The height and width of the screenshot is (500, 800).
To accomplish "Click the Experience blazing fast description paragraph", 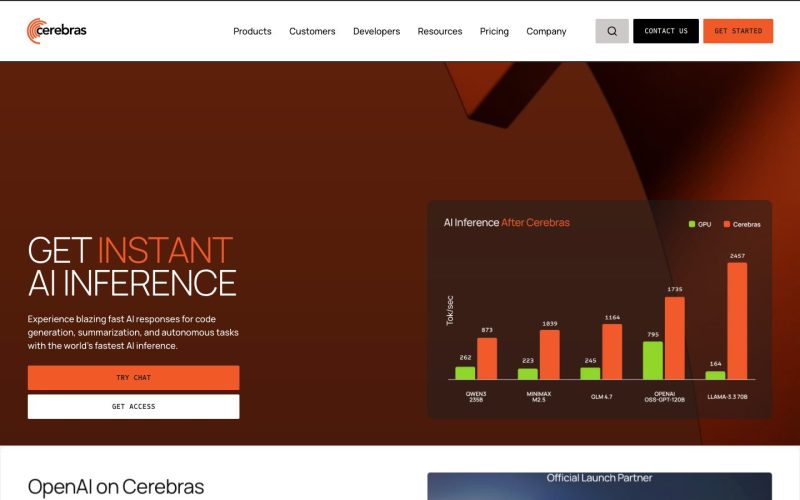I will point(133,332).
